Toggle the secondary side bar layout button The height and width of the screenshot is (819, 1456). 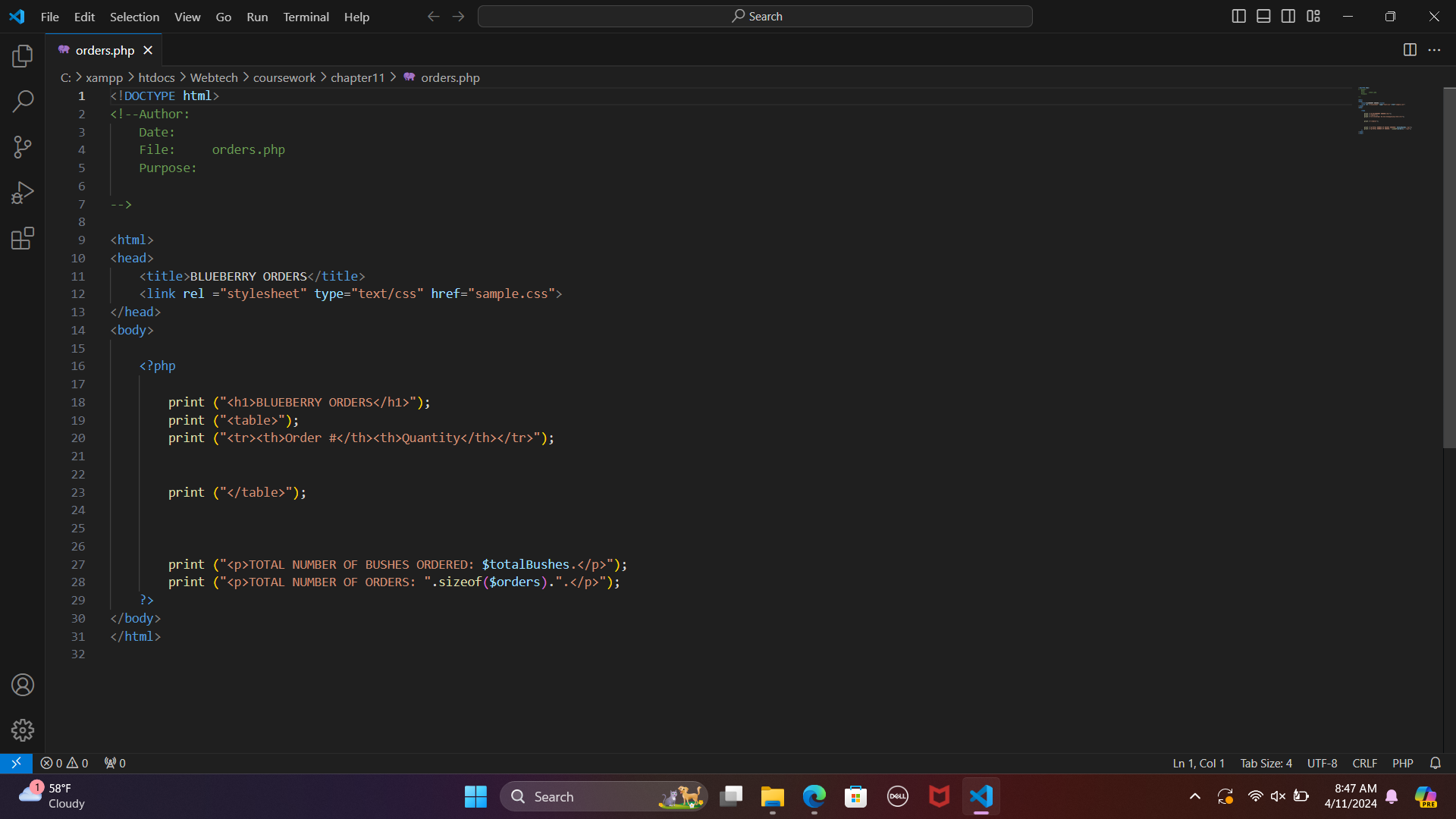pyautogui.click(x=1288, y=17)
